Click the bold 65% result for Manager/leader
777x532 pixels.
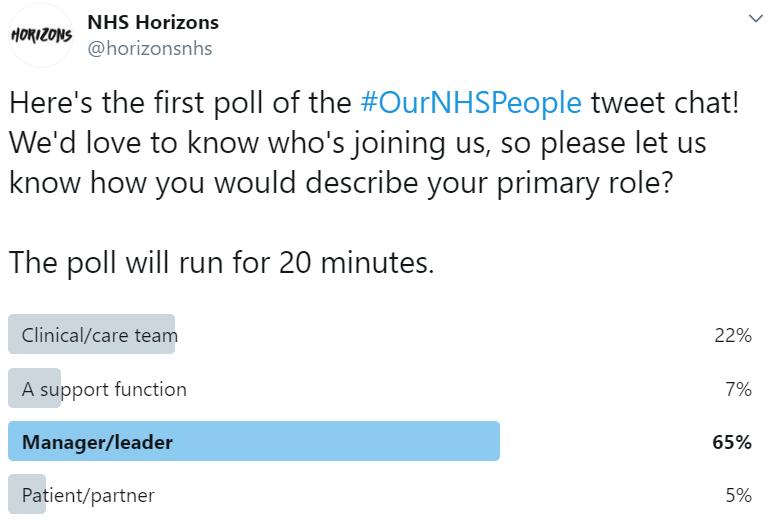(732, 442)
